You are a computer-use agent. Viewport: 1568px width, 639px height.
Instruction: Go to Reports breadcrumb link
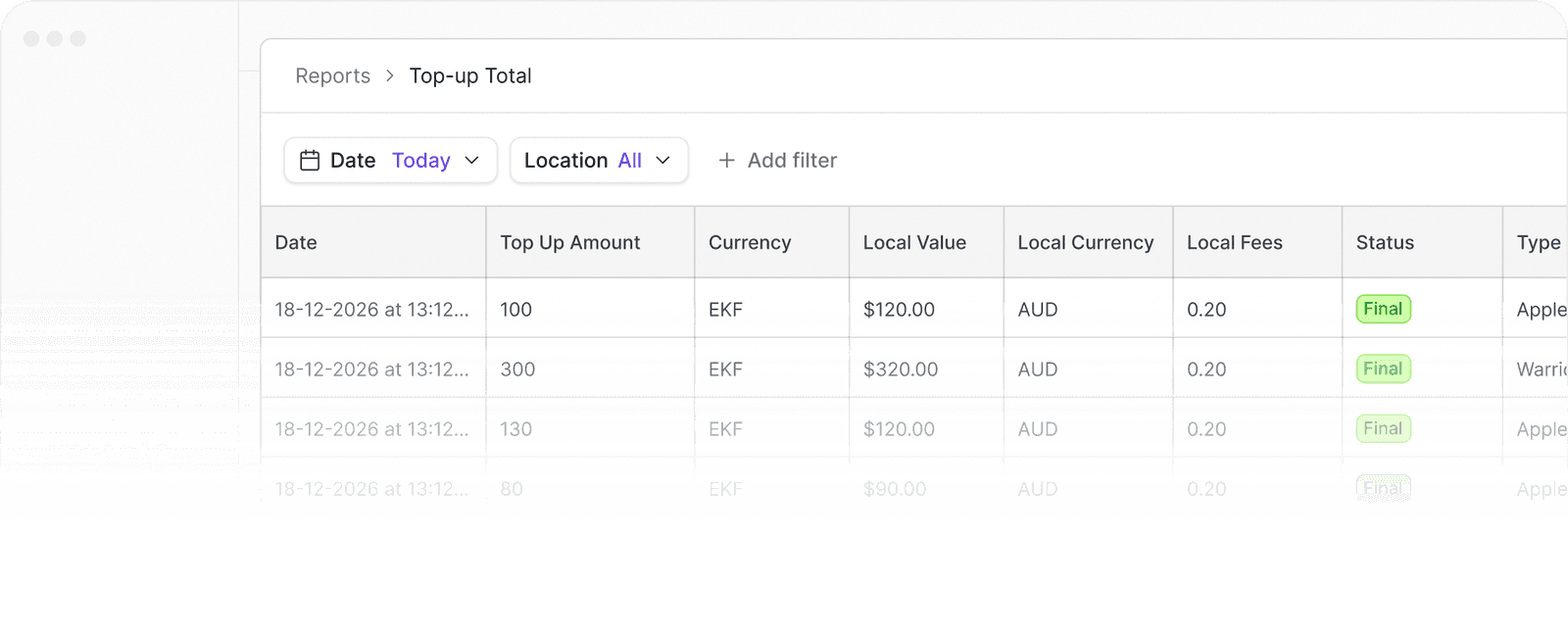(333, 75)
